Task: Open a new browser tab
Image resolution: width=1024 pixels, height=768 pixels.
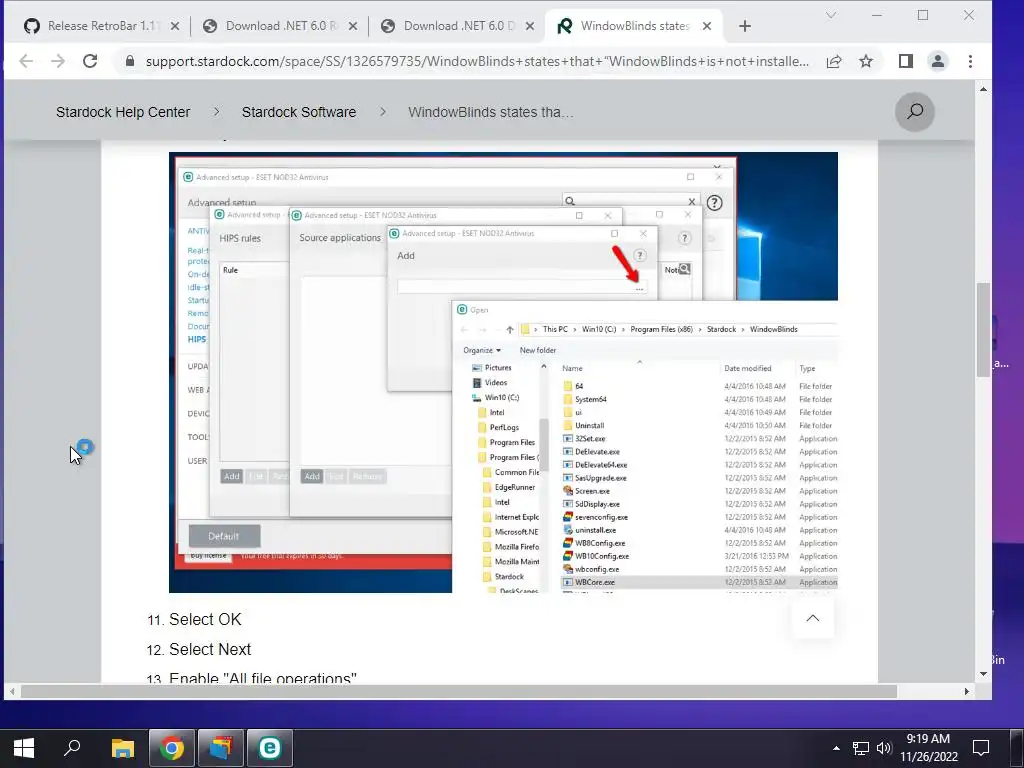Action: (744, 26)
